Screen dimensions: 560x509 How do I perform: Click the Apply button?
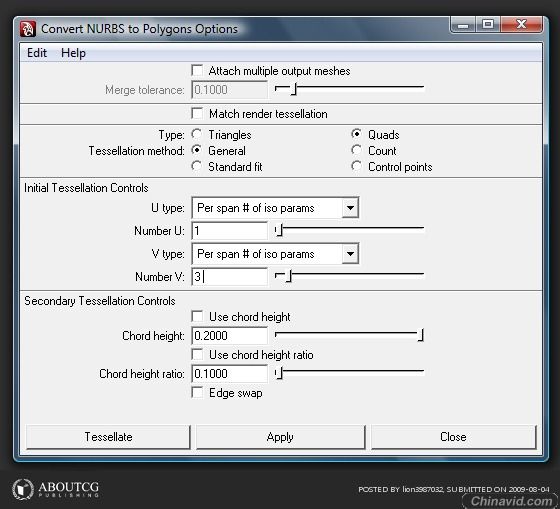(280, 436)
